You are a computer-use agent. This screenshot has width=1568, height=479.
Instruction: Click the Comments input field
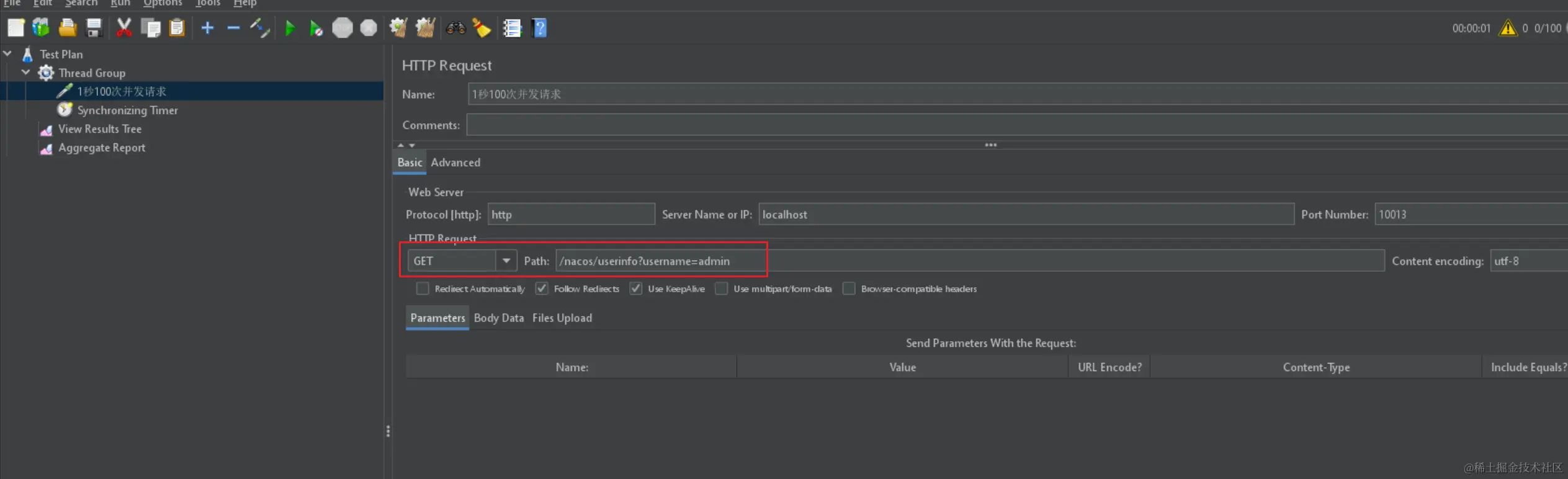(1017, 125)
